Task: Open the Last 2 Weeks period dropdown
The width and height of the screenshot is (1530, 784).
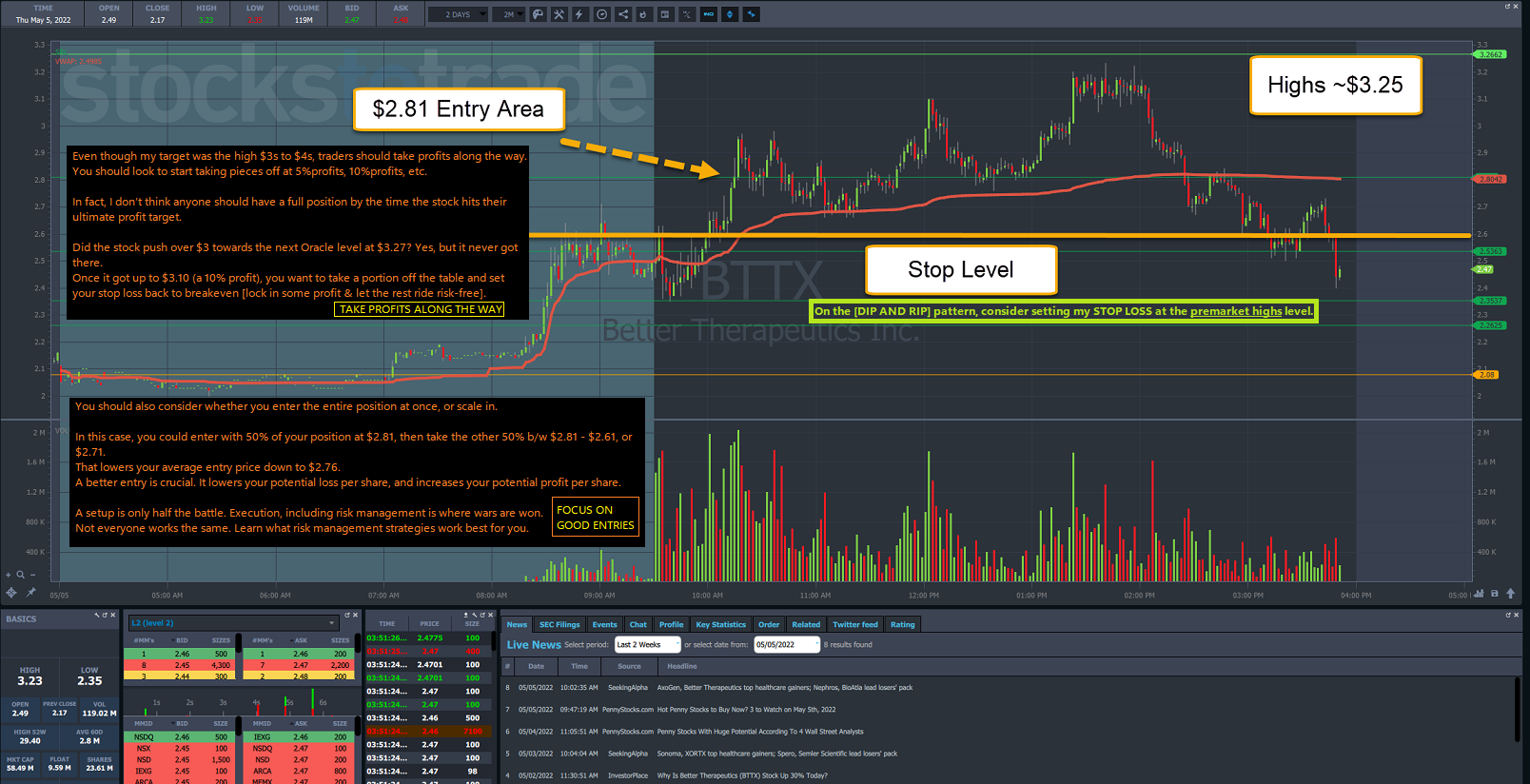Action: 648,645
